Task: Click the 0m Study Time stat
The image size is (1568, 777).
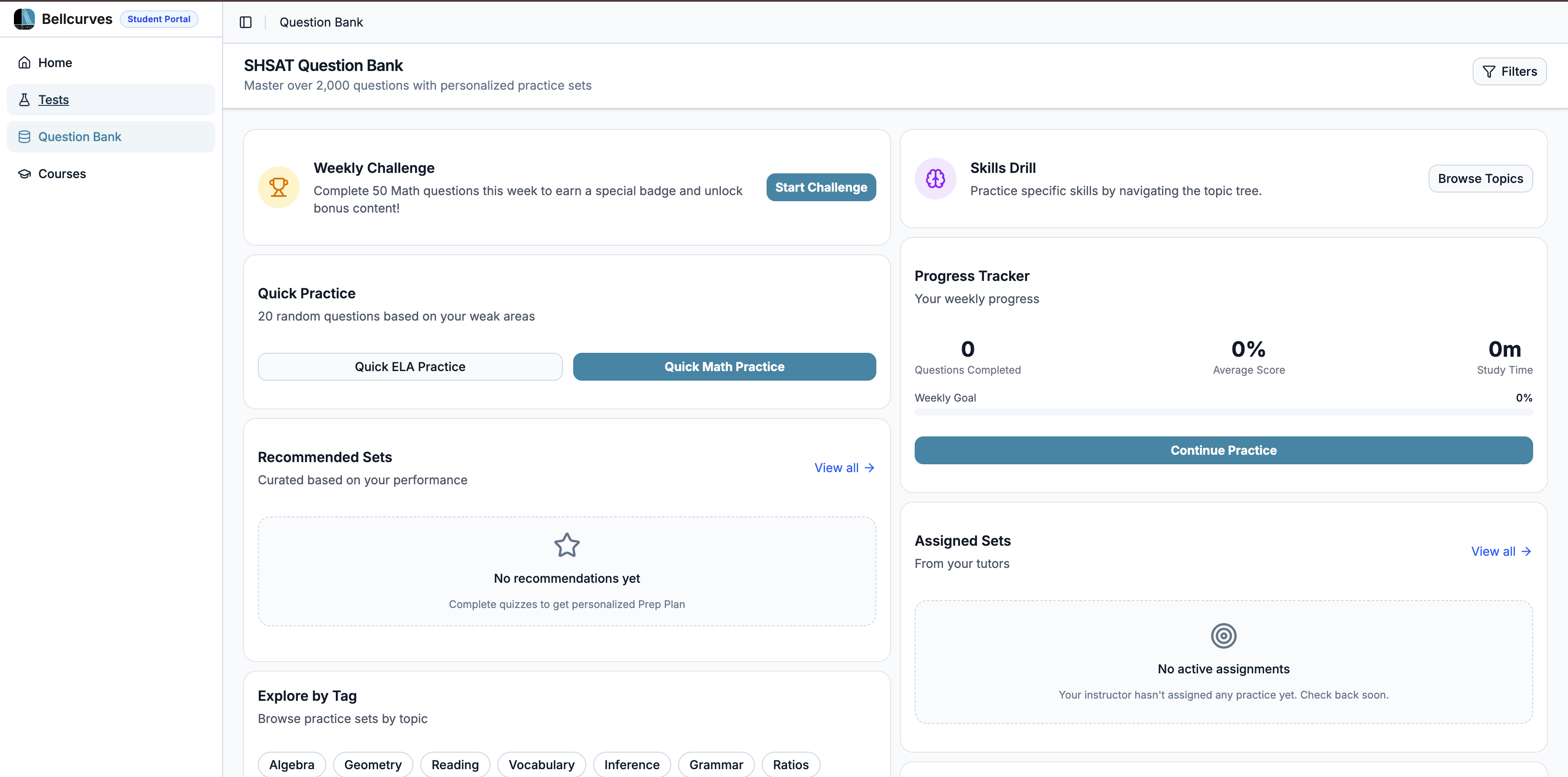Action: (x=1504, y=357)
